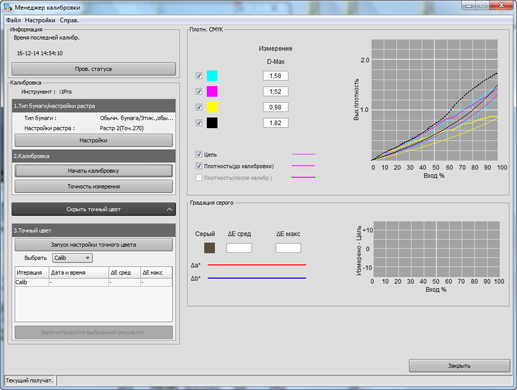Open the Настройки menu
Viewport: 517px width, 390px height.
pos(40,20)
